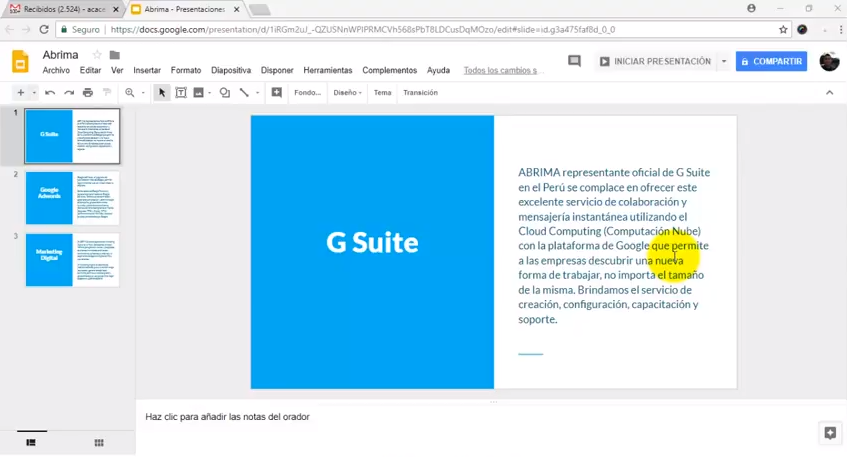Click the ABRIMA paragraph text on slide

click(614, 246)
